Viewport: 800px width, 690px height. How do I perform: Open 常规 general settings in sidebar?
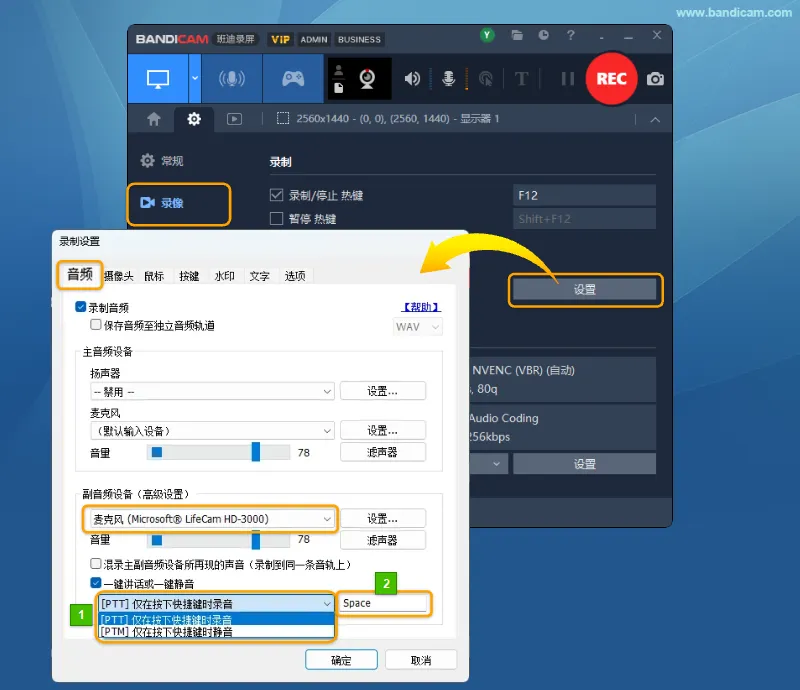pyautogui.click(x=162, y=161)
